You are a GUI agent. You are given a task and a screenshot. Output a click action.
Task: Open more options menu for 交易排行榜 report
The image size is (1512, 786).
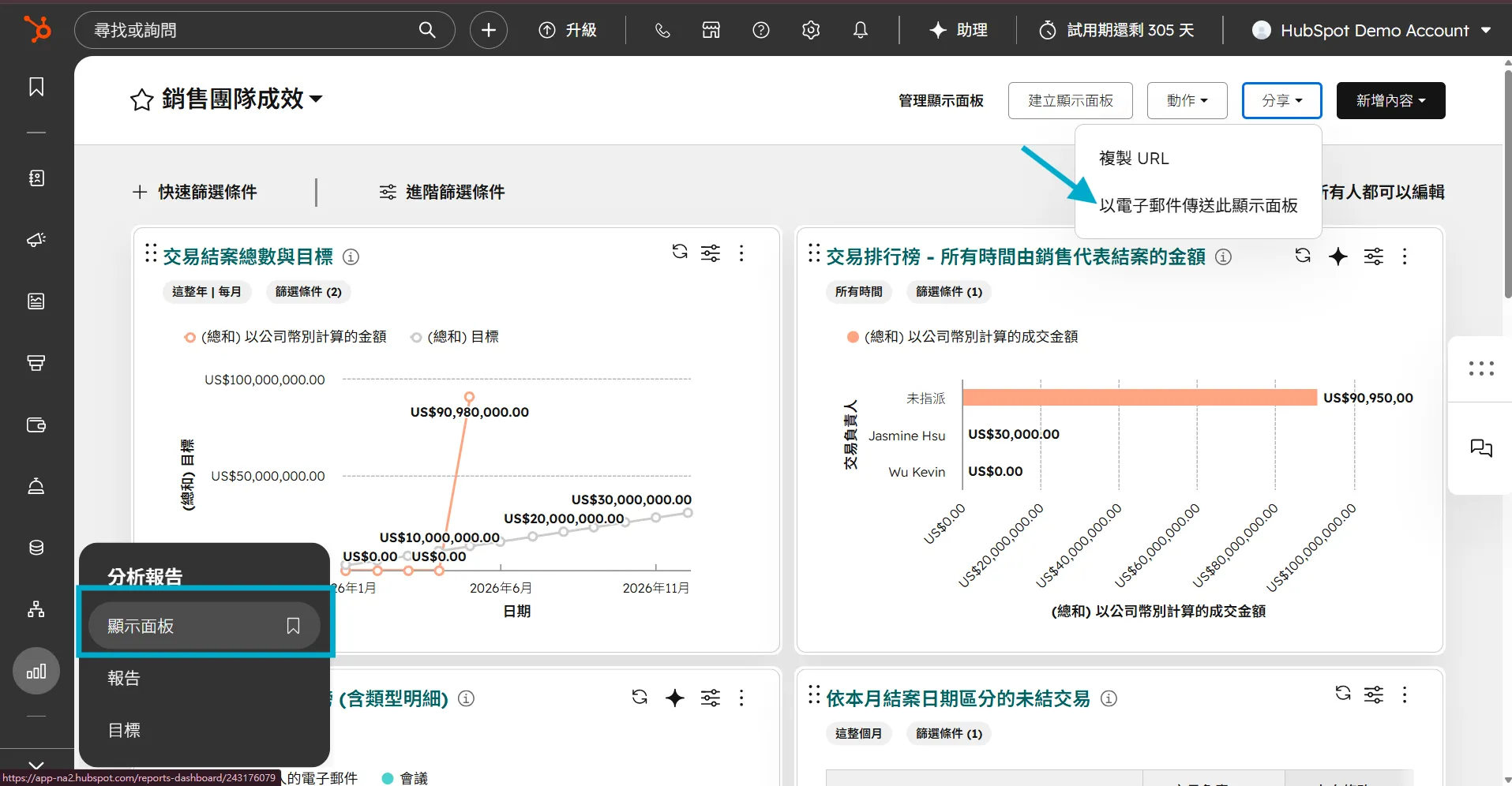(x=1405, y=256)
